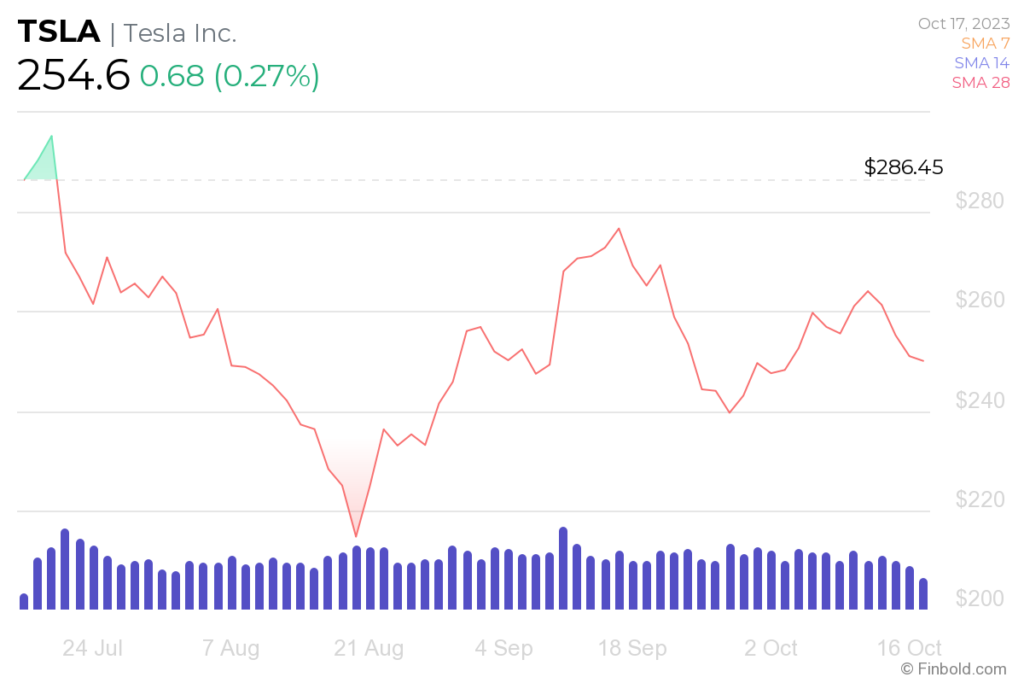Click the $286.45 reference price label
The image size is (1024, 683).
pos(903,167)
